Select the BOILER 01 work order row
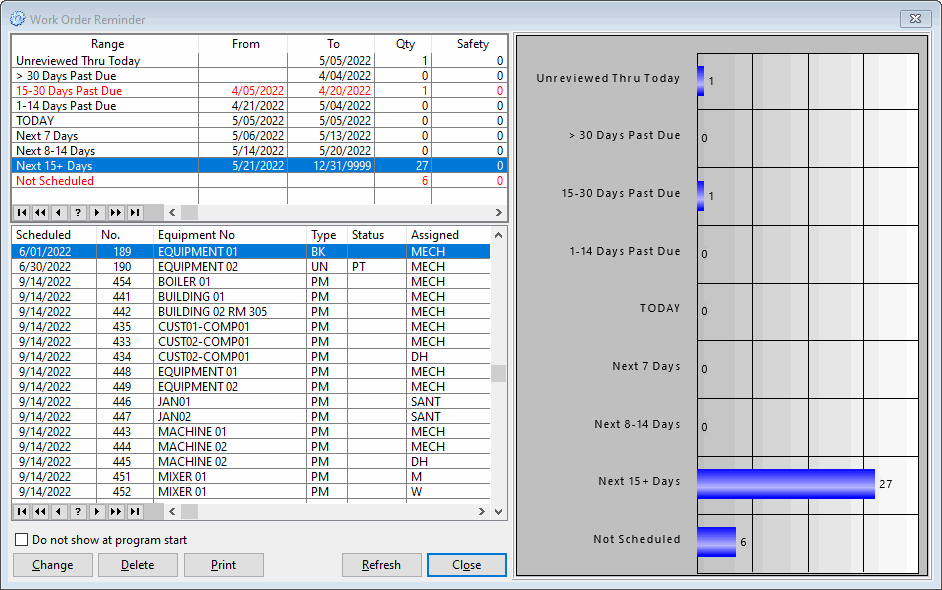 click(200, 282)
